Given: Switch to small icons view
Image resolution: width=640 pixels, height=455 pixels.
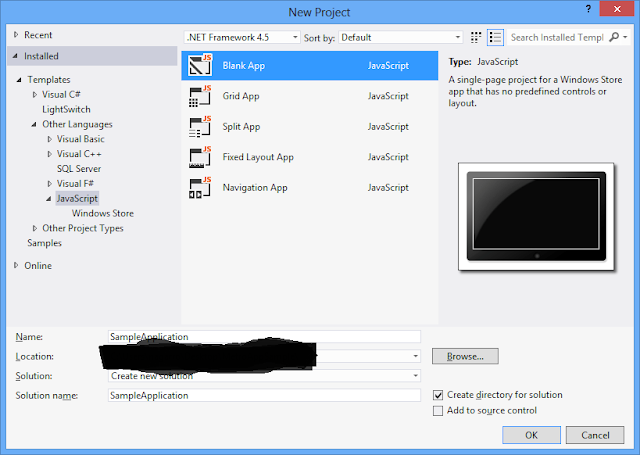Looking at the screenshot, I should pyautogui.click(x=476, y=38).
